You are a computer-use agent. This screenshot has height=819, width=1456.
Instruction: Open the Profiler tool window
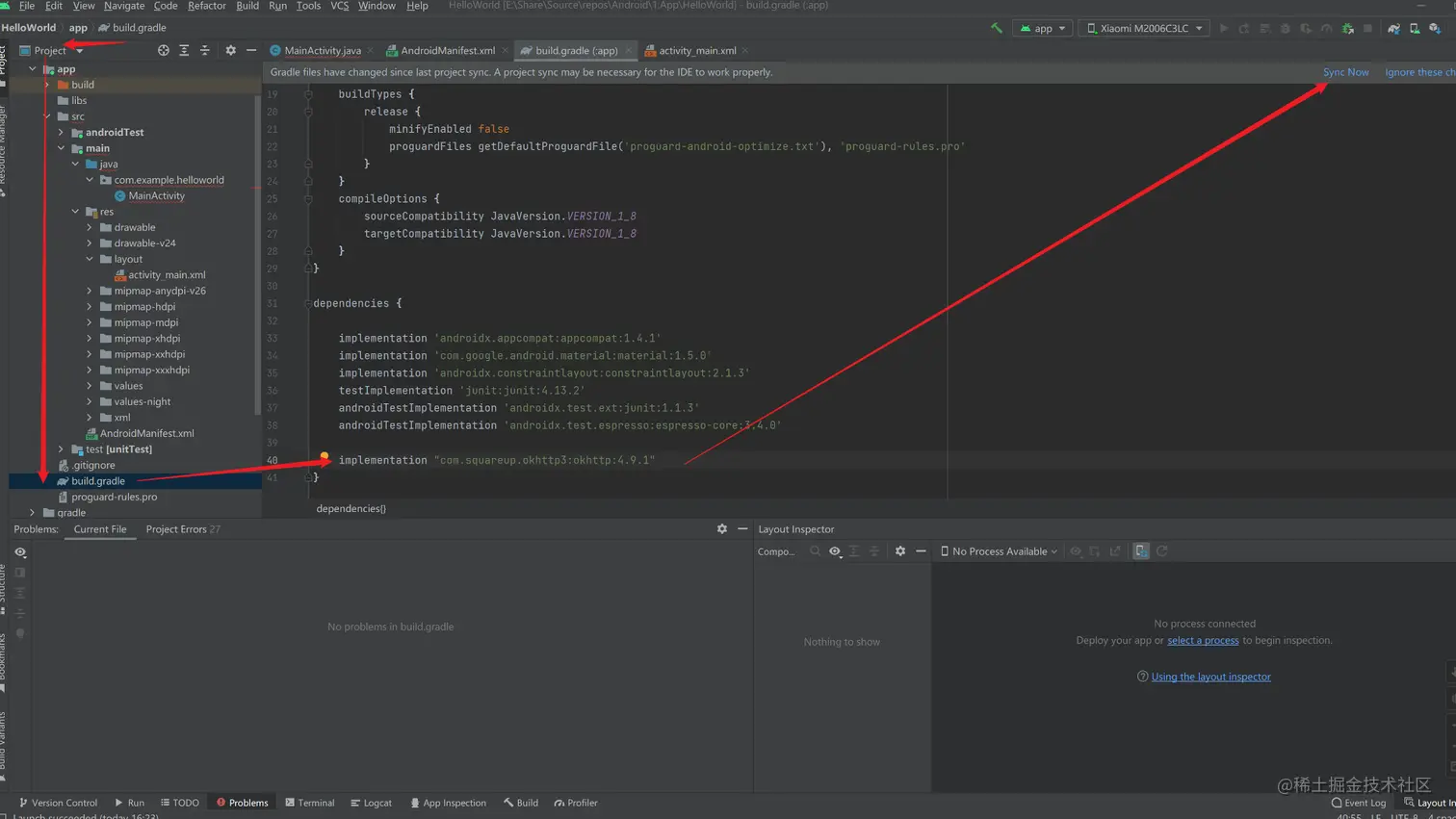pos(576,803)
